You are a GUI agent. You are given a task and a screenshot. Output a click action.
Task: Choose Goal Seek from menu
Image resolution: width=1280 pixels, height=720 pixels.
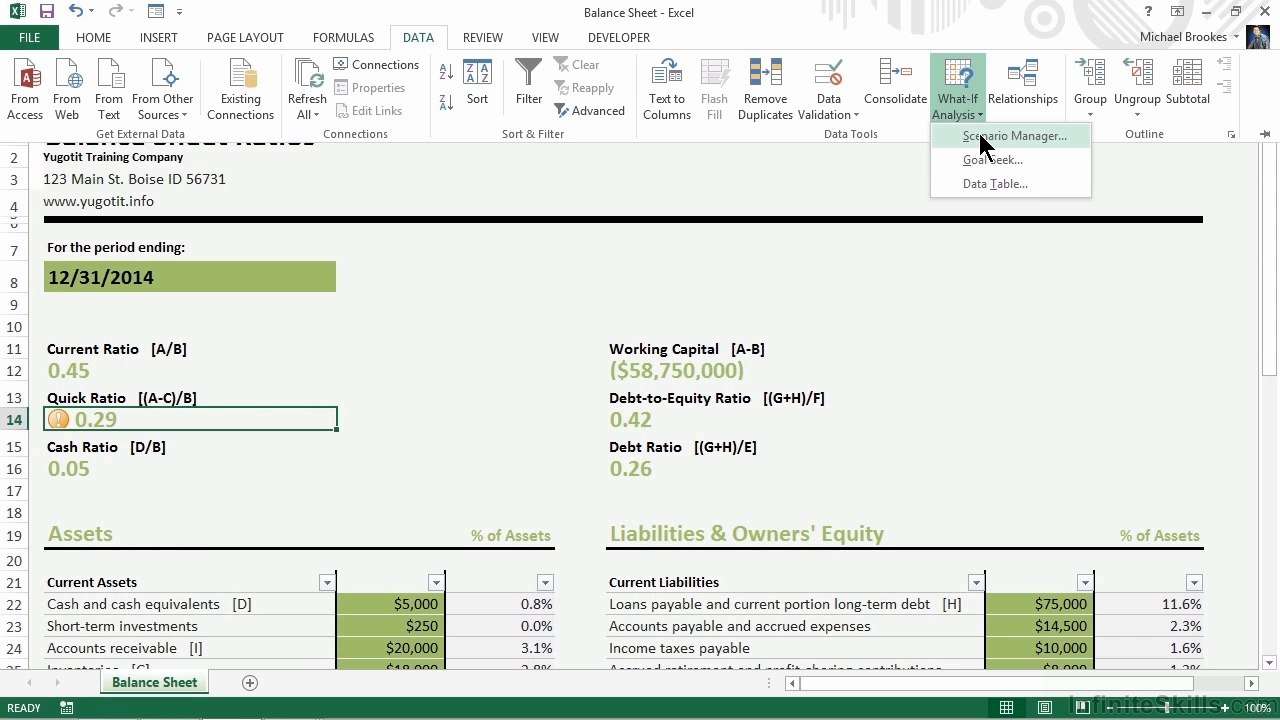tap(1011, 160)
